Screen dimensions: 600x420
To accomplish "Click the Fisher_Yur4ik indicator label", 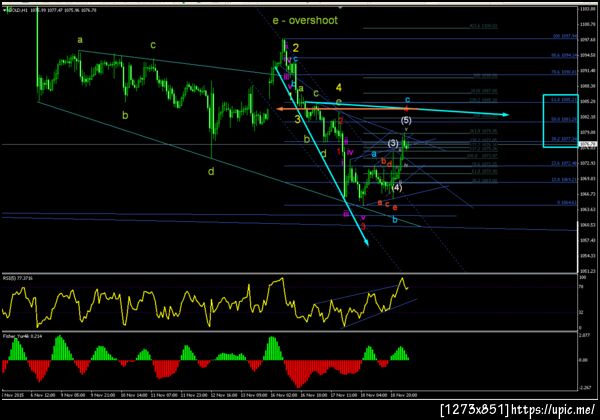I will 23,336.
